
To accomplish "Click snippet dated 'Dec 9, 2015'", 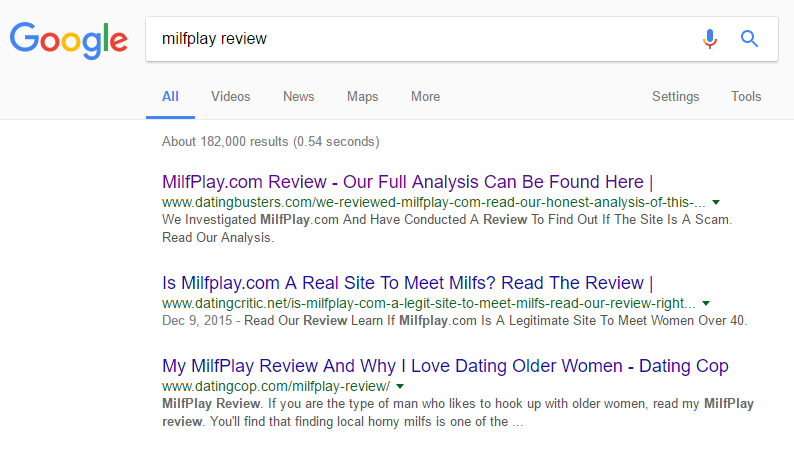I will [x=454, y=321].
